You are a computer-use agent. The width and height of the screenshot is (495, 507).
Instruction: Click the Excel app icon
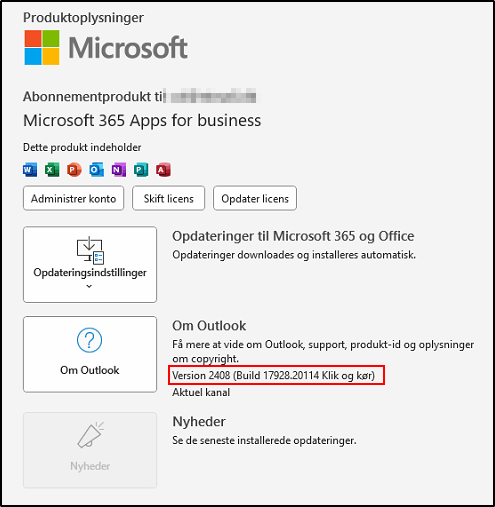click(52, 170)
